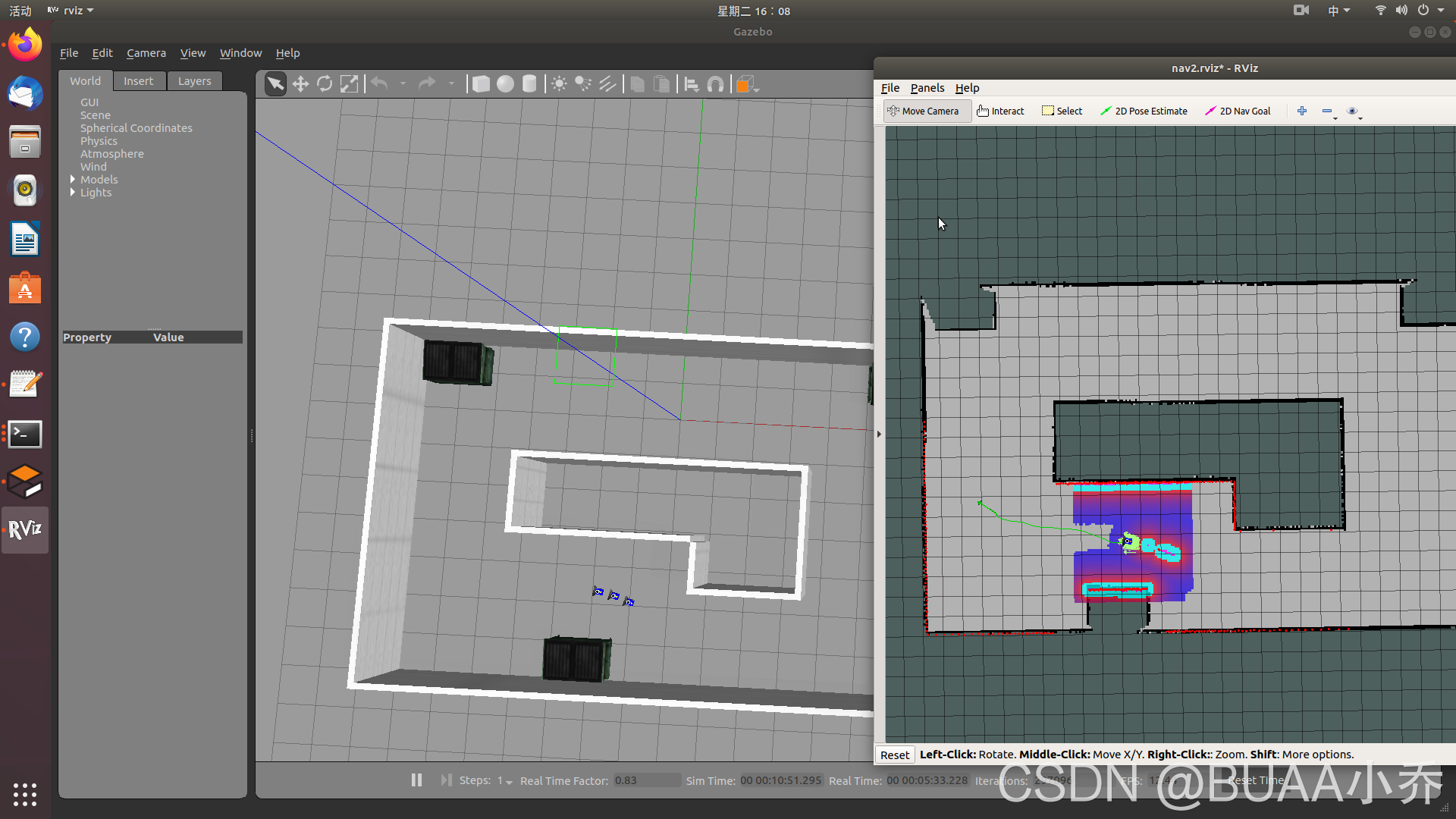Image resolution: width=1456 pixels, height=819 pixels.
Task: Enable the snap magnet tool
Action: point(715,84)
